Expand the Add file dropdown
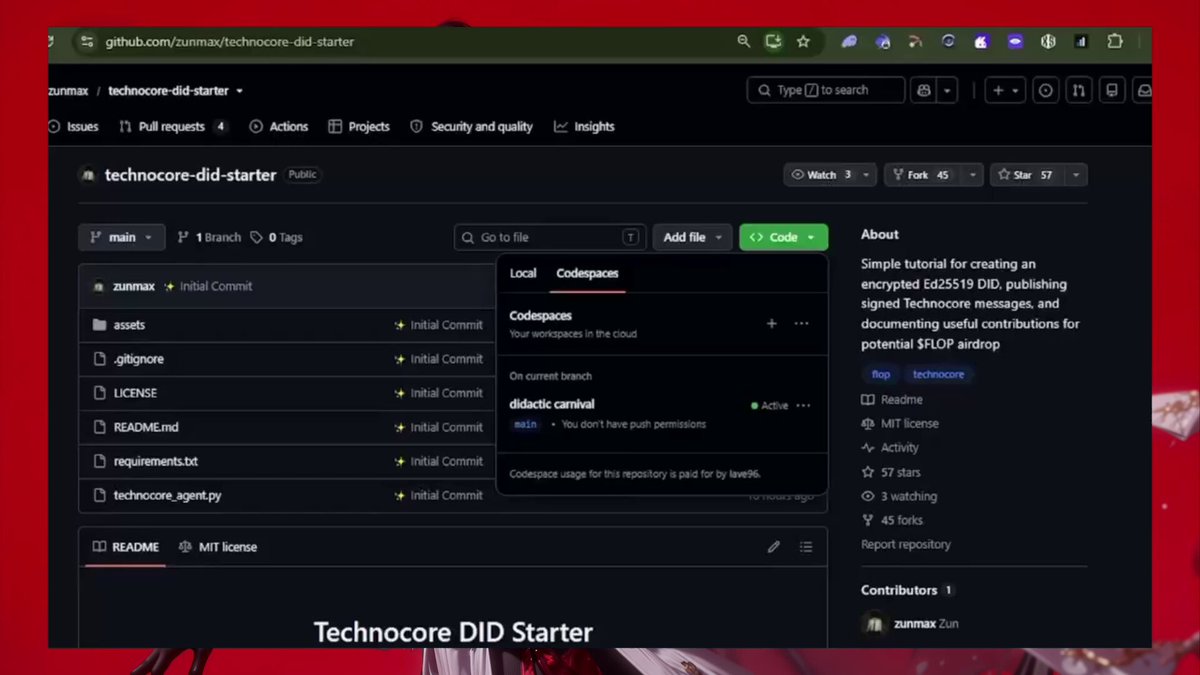This screenshot has width=1200, height=675. coord(692,237)
